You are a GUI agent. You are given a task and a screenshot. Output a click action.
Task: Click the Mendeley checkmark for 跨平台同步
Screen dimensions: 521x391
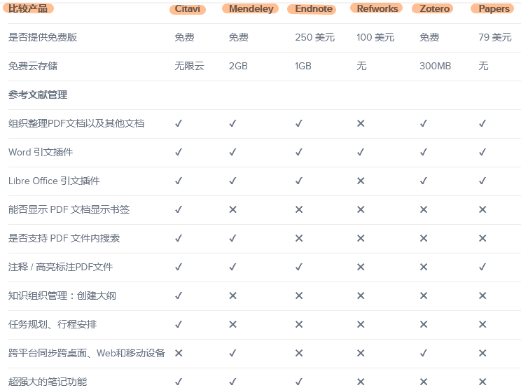point(233,353)
